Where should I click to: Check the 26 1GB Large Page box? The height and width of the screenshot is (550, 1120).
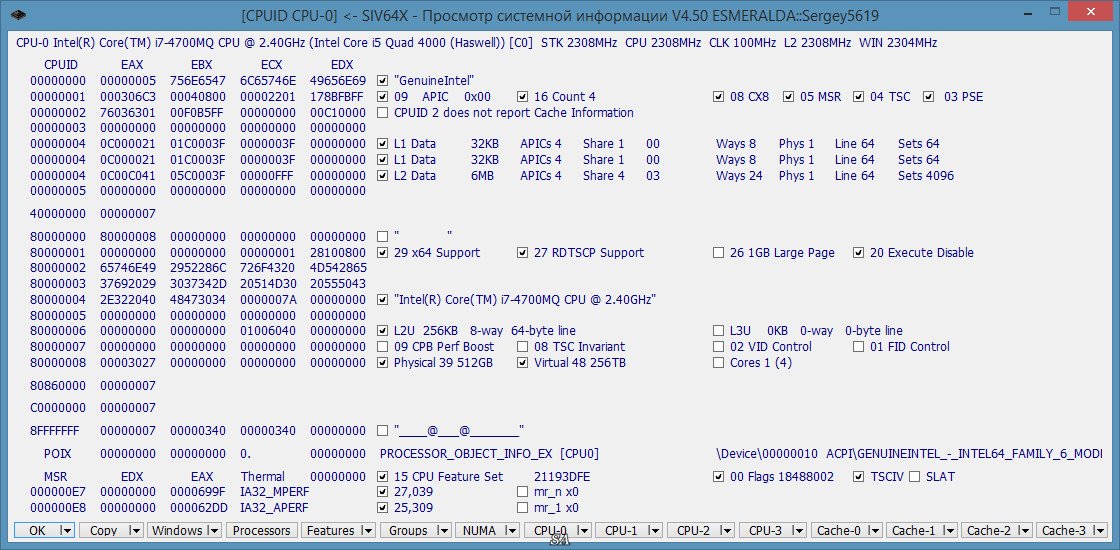click(719, 253)
